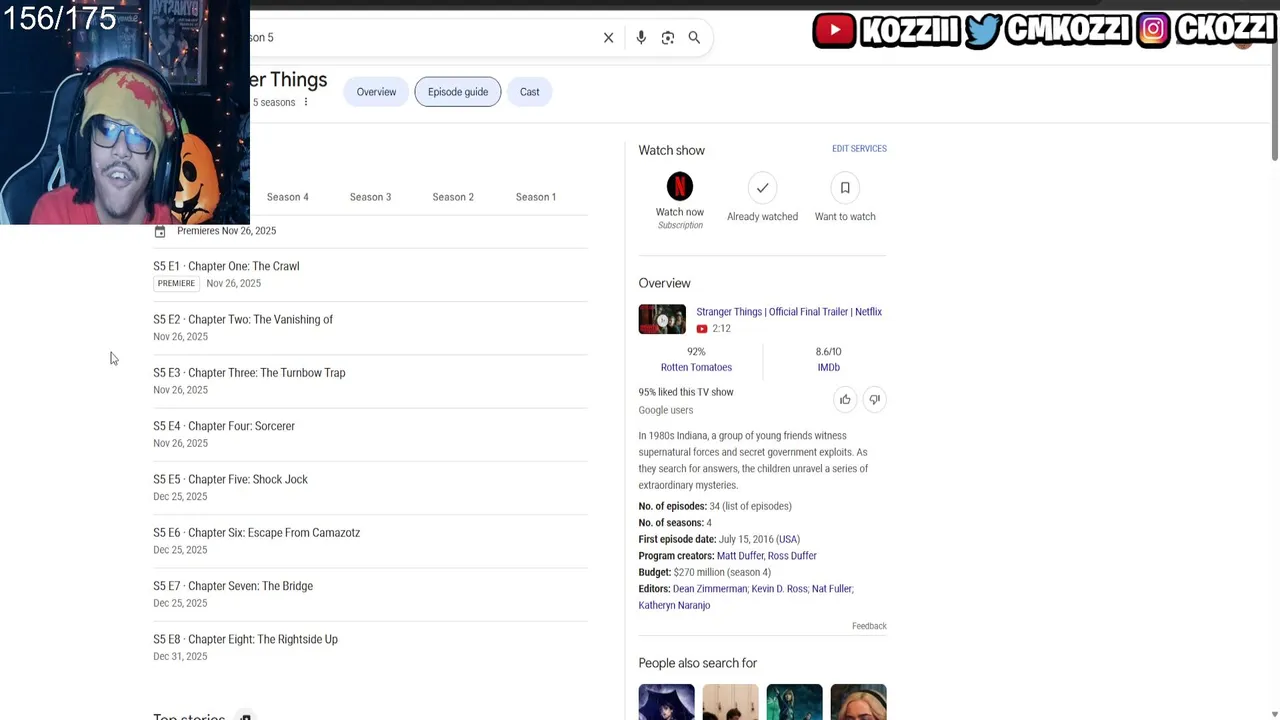Open the third People also search for thumbnail
Image resolution: width=1280 pixels, height=720 pixels.
coord(794,702)
